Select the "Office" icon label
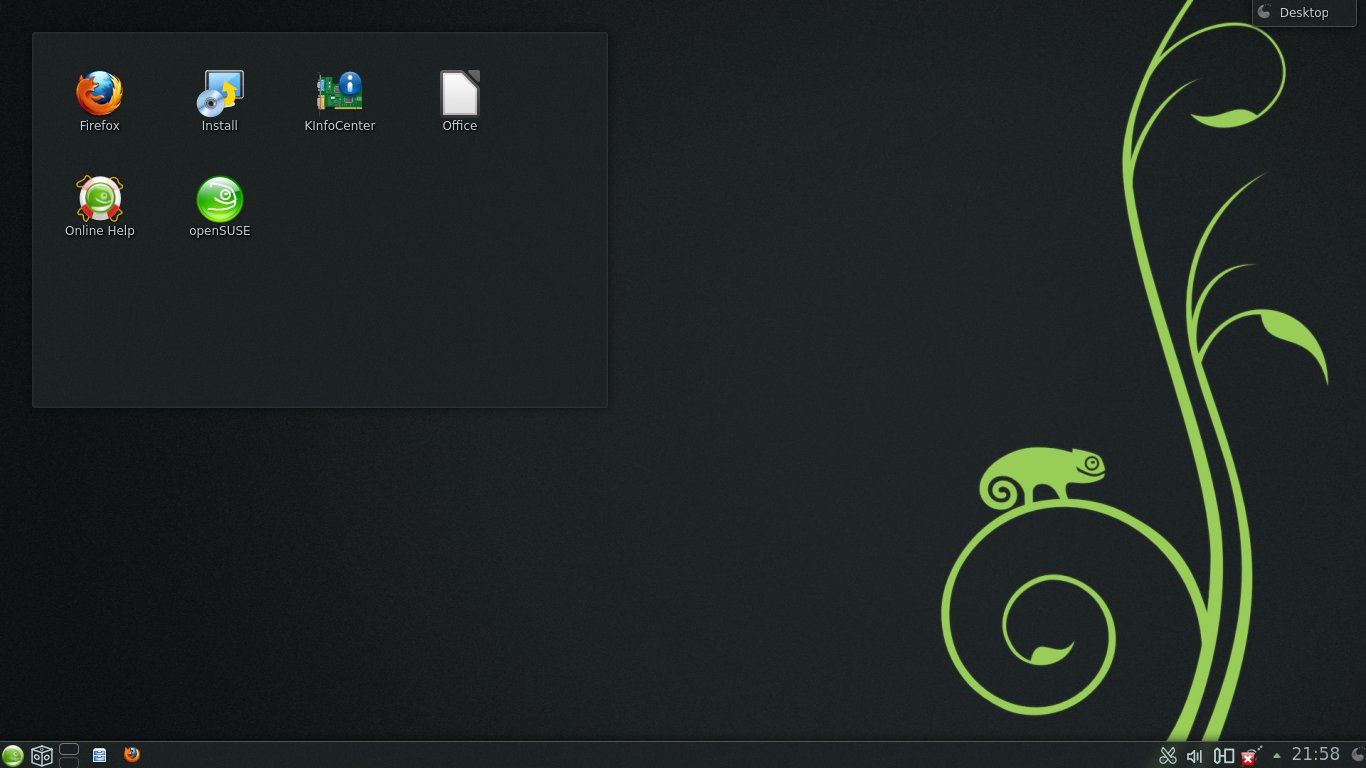The width and height of the screenshot is (1366, 768). pyautogui.click(x=460, y=126)
